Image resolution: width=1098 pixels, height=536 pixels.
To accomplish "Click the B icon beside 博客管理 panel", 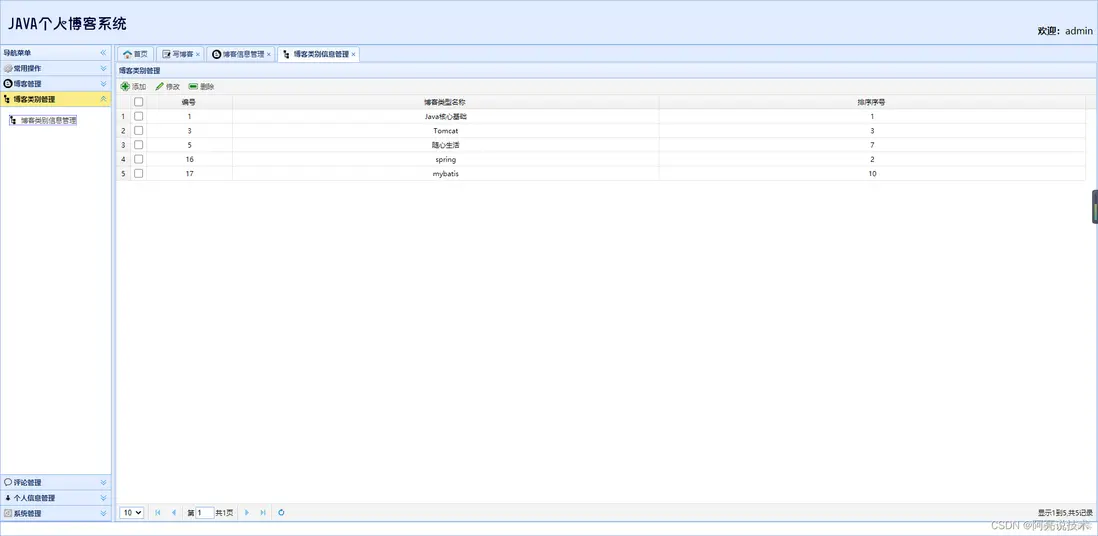I will [x=8, y=84].
